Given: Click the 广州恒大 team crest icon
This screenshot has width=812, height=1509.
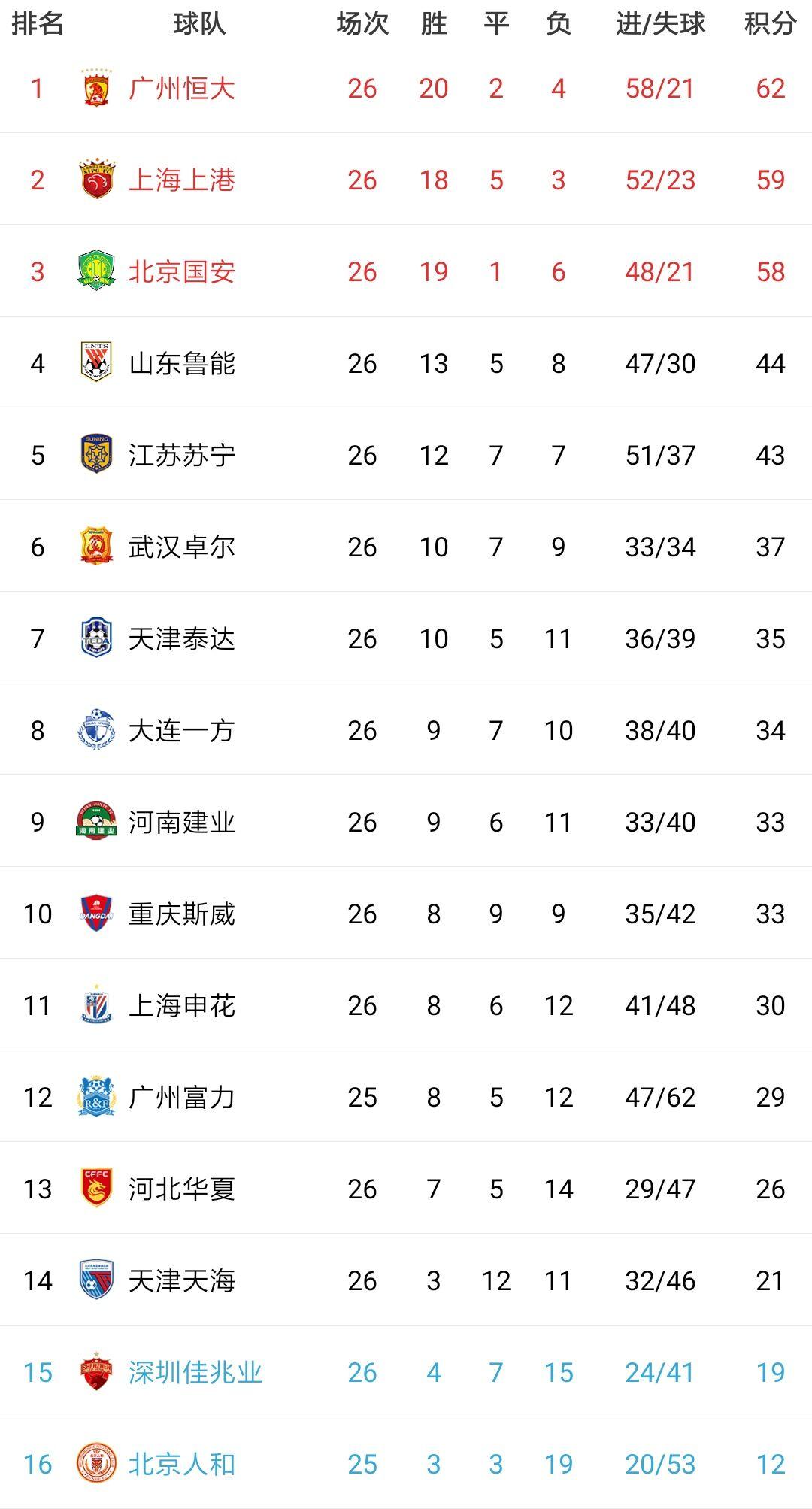Looking at the screenshot, I should click(96, 88).
